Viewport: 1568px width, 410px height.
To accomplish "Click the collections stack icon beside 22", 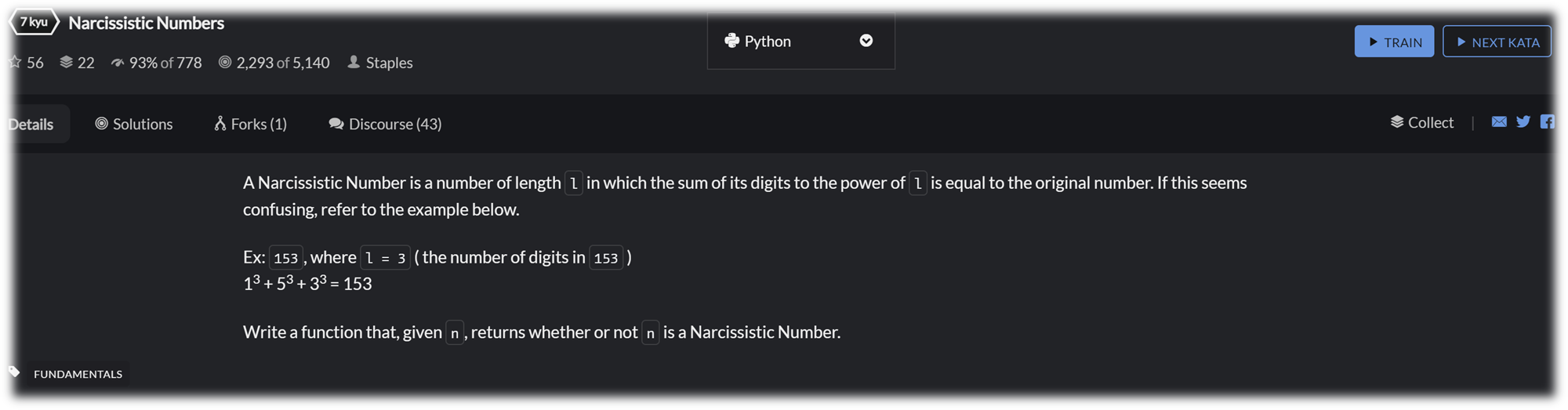I will [x=67, y=62].
